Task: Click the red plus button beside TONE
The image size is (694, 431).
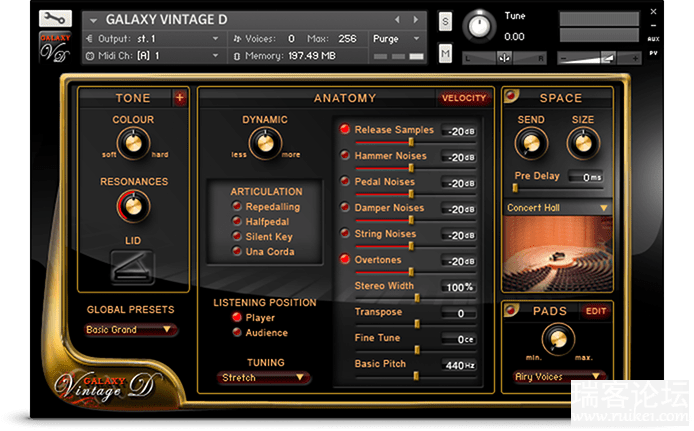Action: coord(179,98)
